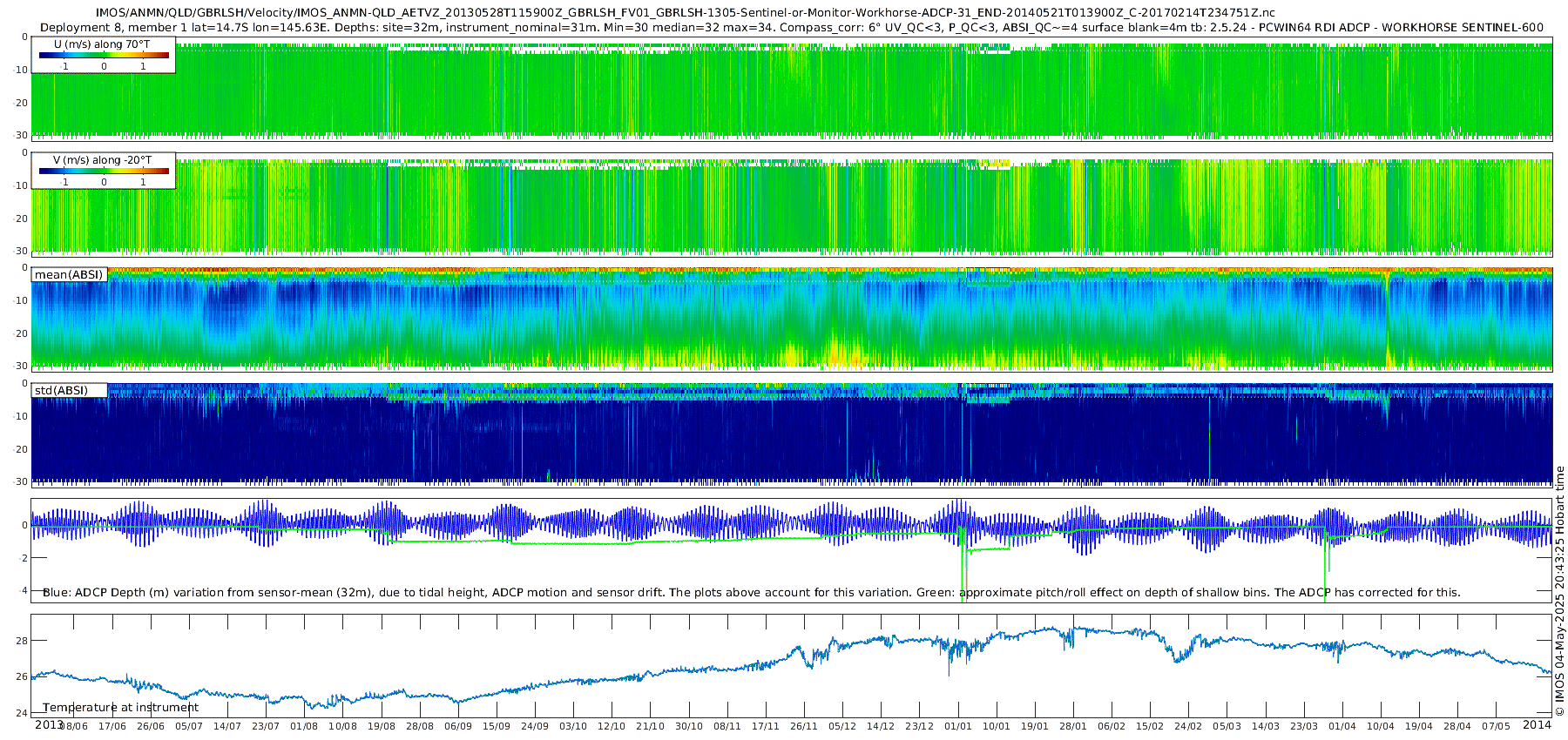The image size is (1568, 740).
Task: Click the 'Temperature at instrument' label
Action: tap(120, 707)
